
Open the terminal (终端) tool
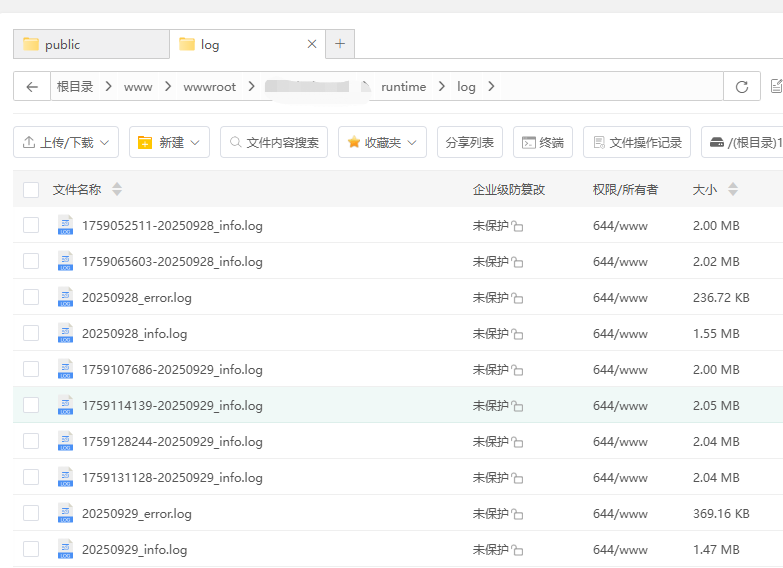click(543, 142)
